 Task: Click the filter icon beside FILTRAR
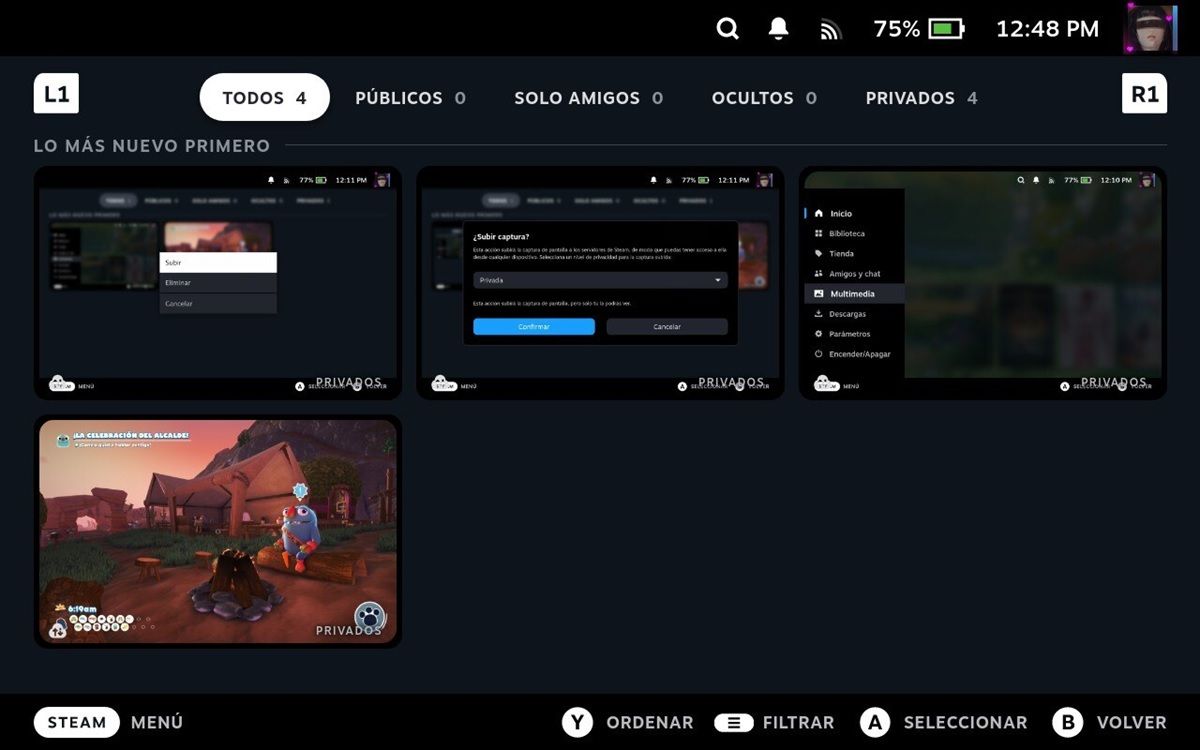[734, 722]
